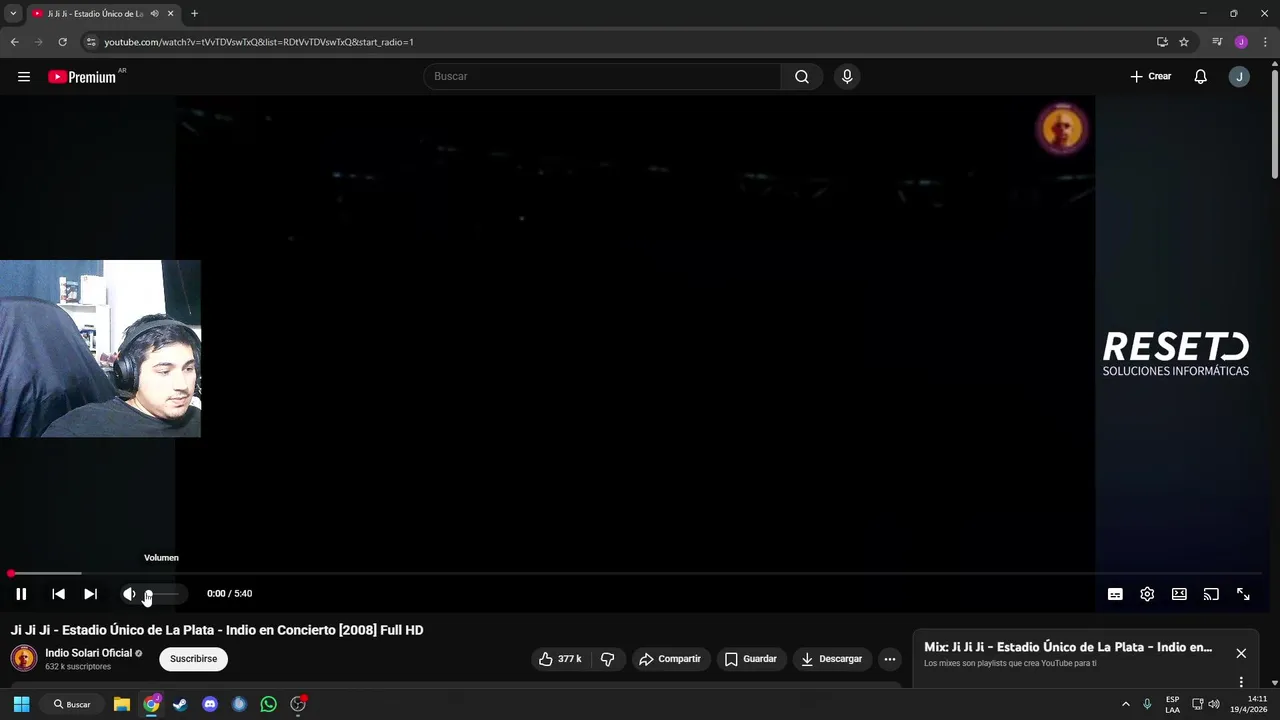Switch ESP LAA keyboard language
The height and width of the screenshot is (720, 1280).
coord(1172,704)
